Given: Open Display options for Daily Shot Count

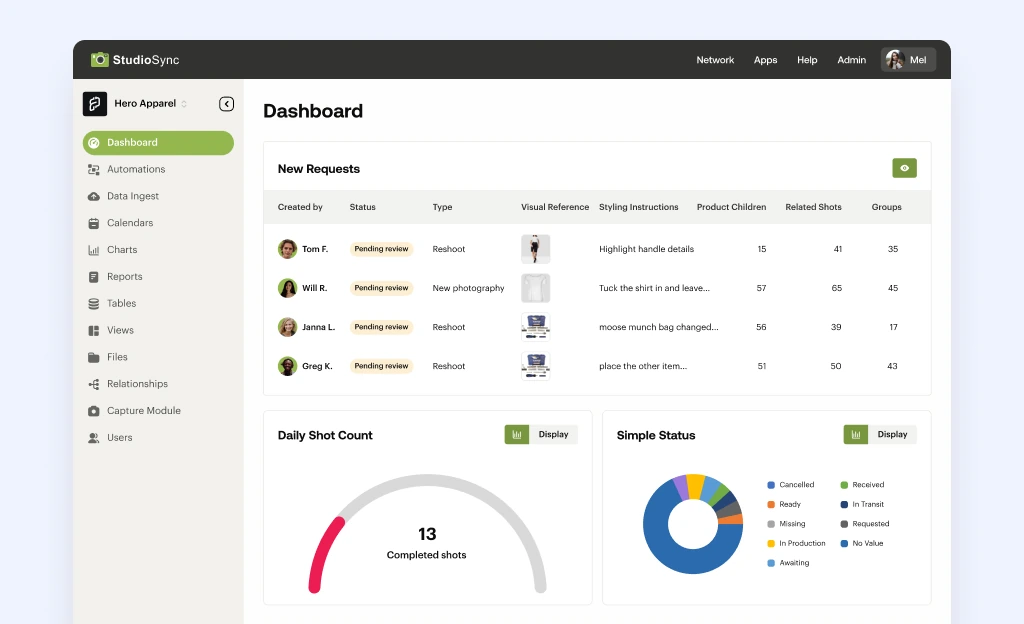Looking at the screenshot, I should pos(553,435).
